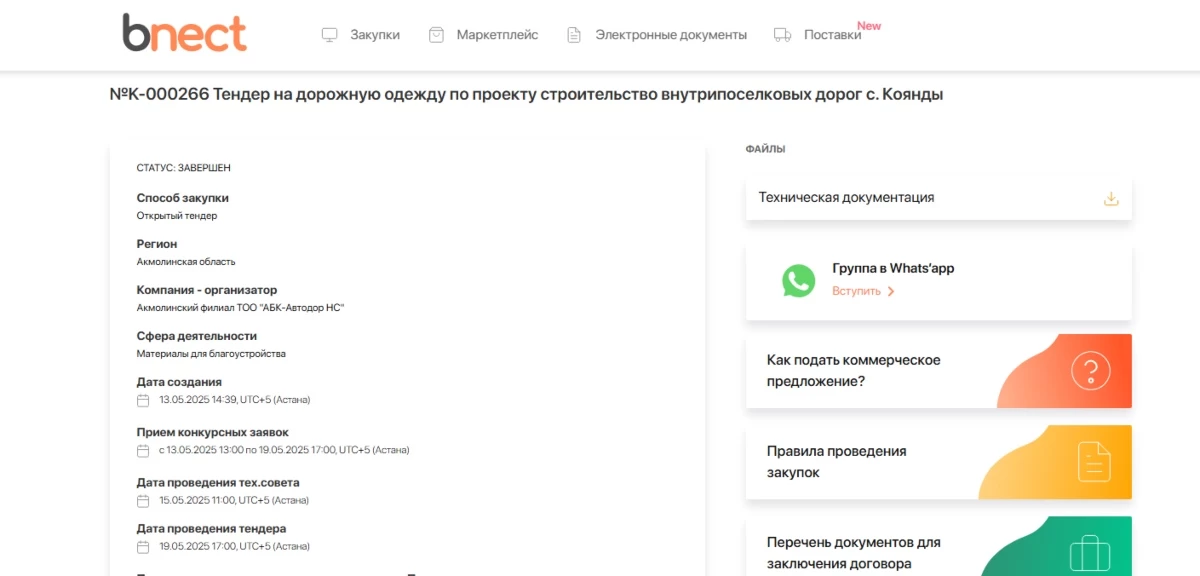Click the calendar icon under Дата создания

pos(143,400)
